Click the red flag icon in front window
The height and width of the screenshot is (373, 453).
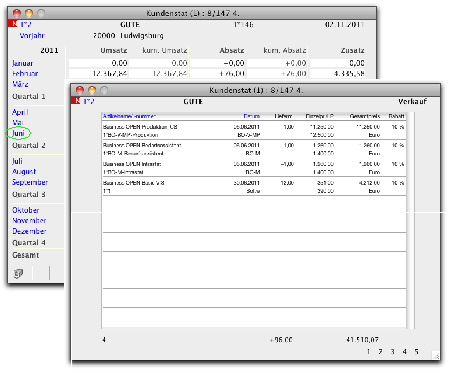coord(77,100)
